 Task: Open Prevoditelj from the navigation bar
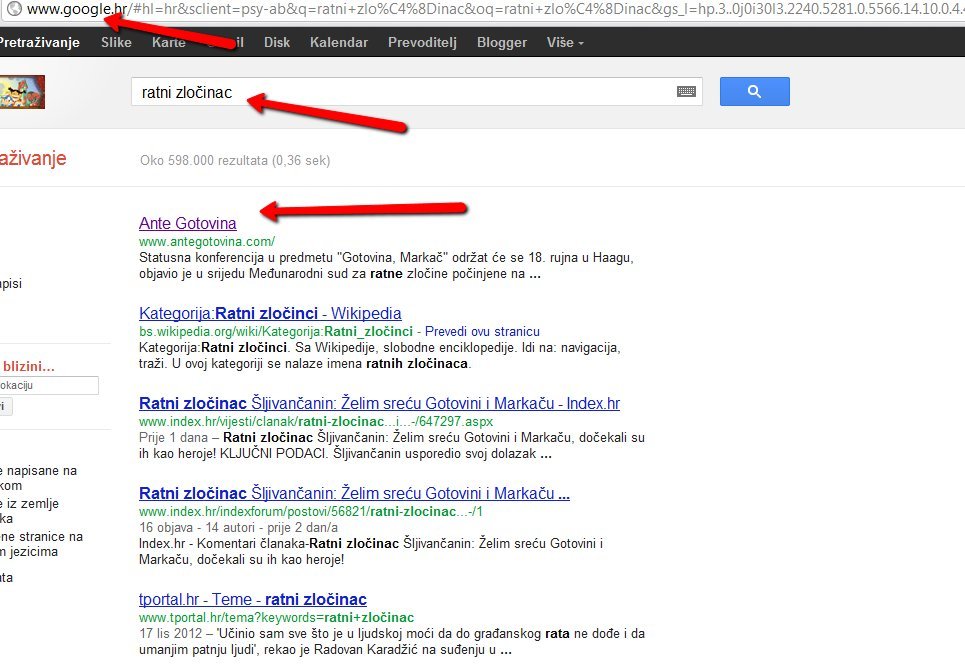click(420, 43)
